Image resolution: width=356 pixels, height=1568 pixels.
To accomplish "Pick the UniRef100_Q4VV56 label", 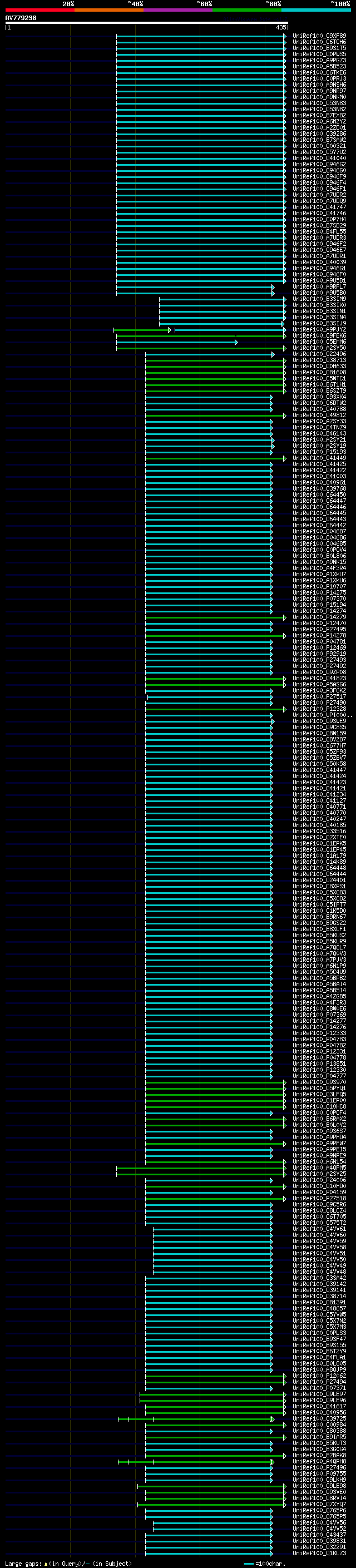I will tap(319, 1523).
